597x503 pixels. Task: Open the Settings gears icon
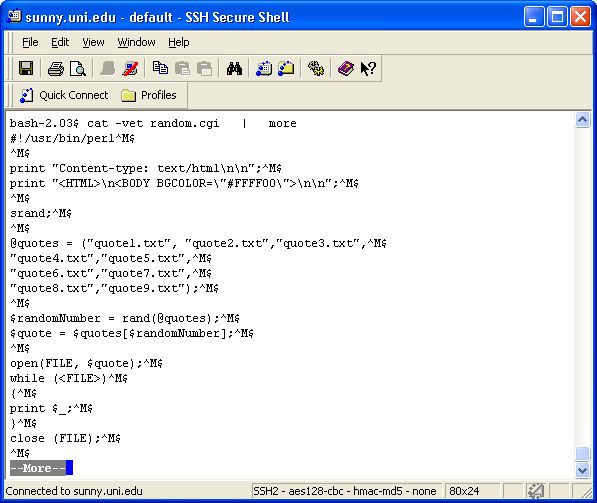click(316, 69)
